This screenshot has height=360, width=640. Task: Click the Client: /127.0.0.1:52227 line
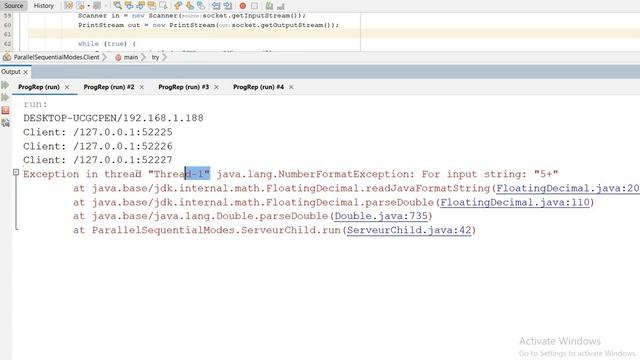(x=98, y=160)
